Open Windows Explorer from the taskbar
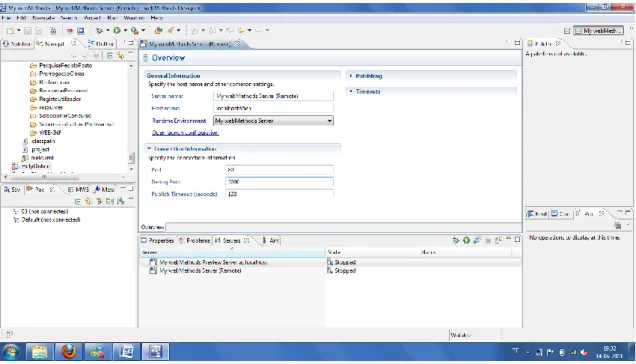This screenshot has width=636, height=364. pyautogui.click(x=39, y=351)
